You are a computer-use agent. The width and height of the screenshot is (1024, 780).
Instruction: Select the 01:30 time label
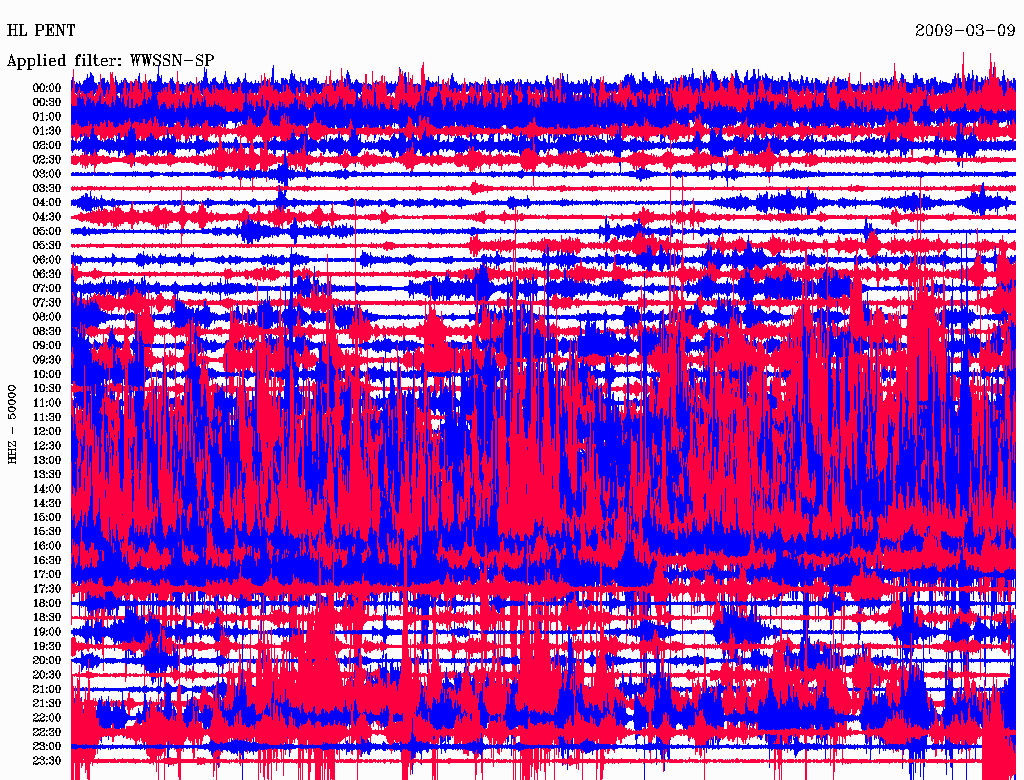[x=47, y=131]
